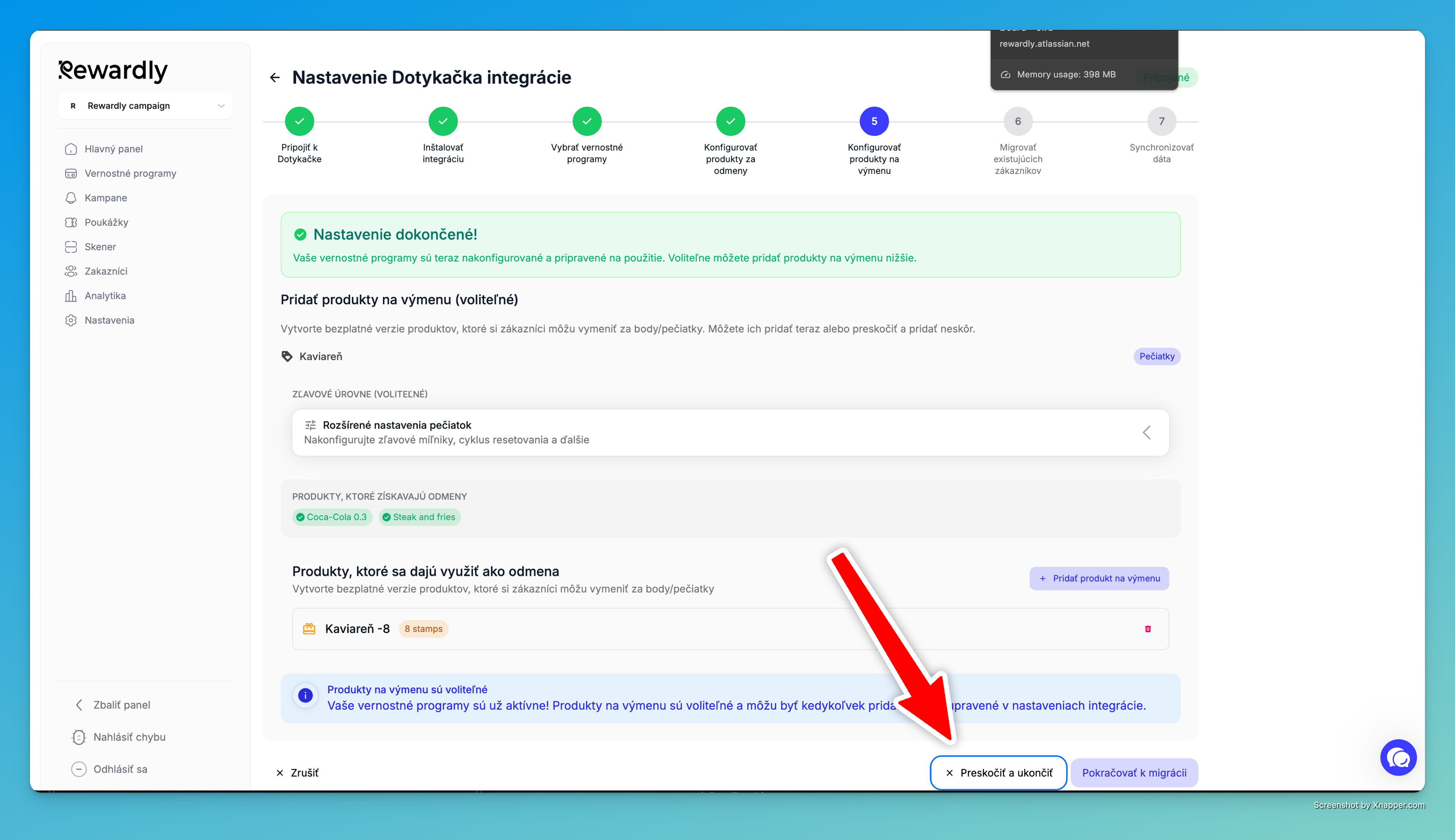
Task: Expand Rozšírené nastavenia pečiatok panel
Action: [731, 432]
